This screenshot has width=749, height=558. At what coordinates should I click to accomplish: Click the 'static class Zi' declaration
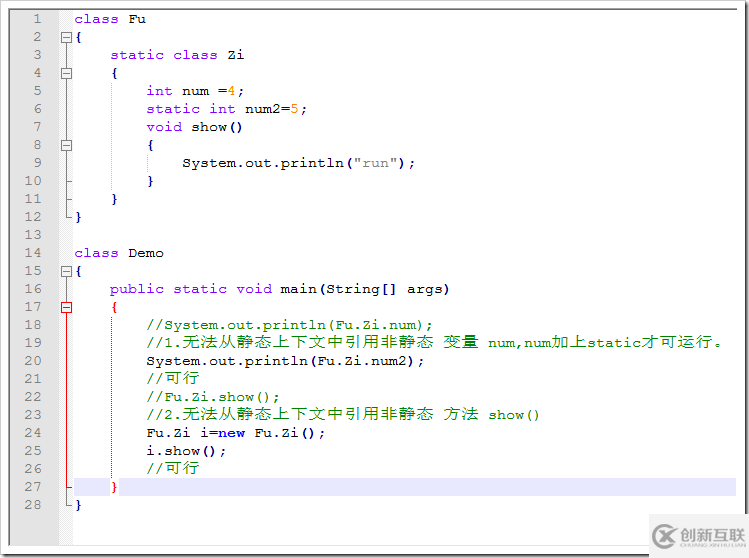(x=177, y=55)
